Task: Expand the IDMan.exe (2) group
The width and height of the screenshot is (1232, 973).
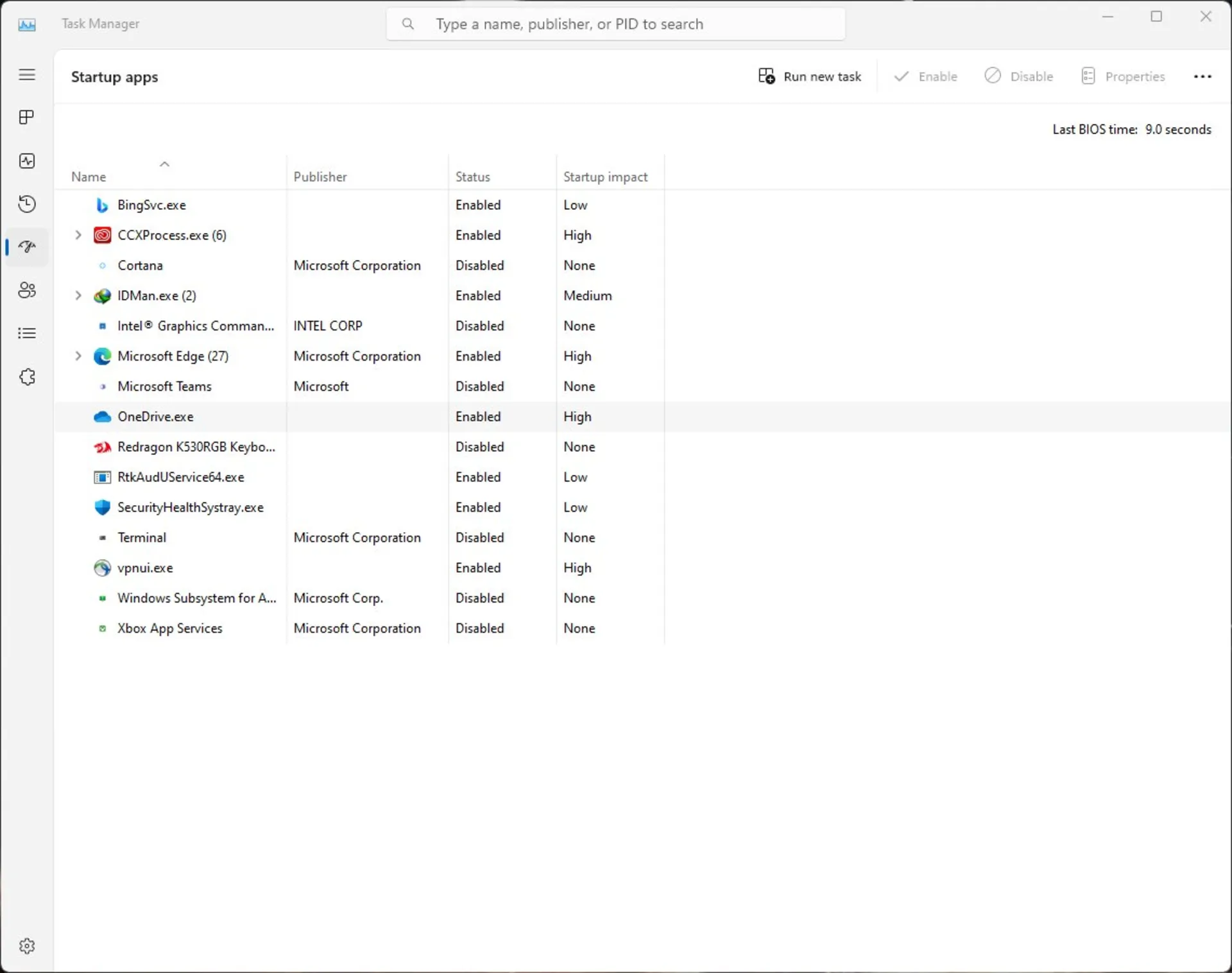Action: coord(78,295)
